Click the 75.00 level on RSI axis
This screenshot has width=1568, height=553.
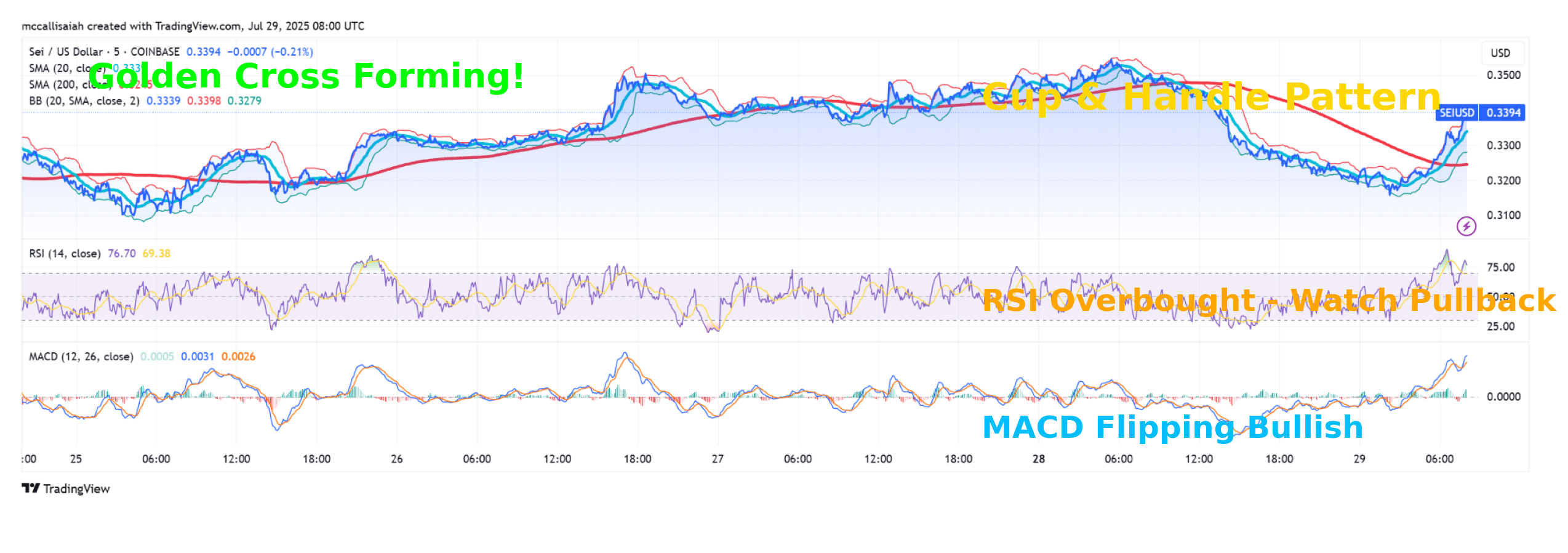pos(1500,267)
